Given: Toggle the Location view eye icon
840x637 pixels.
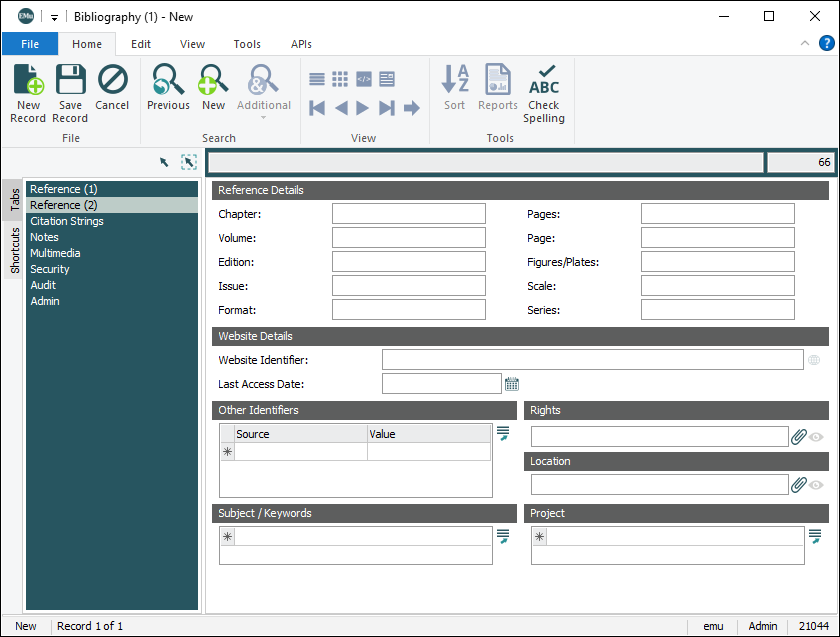Looking at the screenshot, I should coord(817,485).
